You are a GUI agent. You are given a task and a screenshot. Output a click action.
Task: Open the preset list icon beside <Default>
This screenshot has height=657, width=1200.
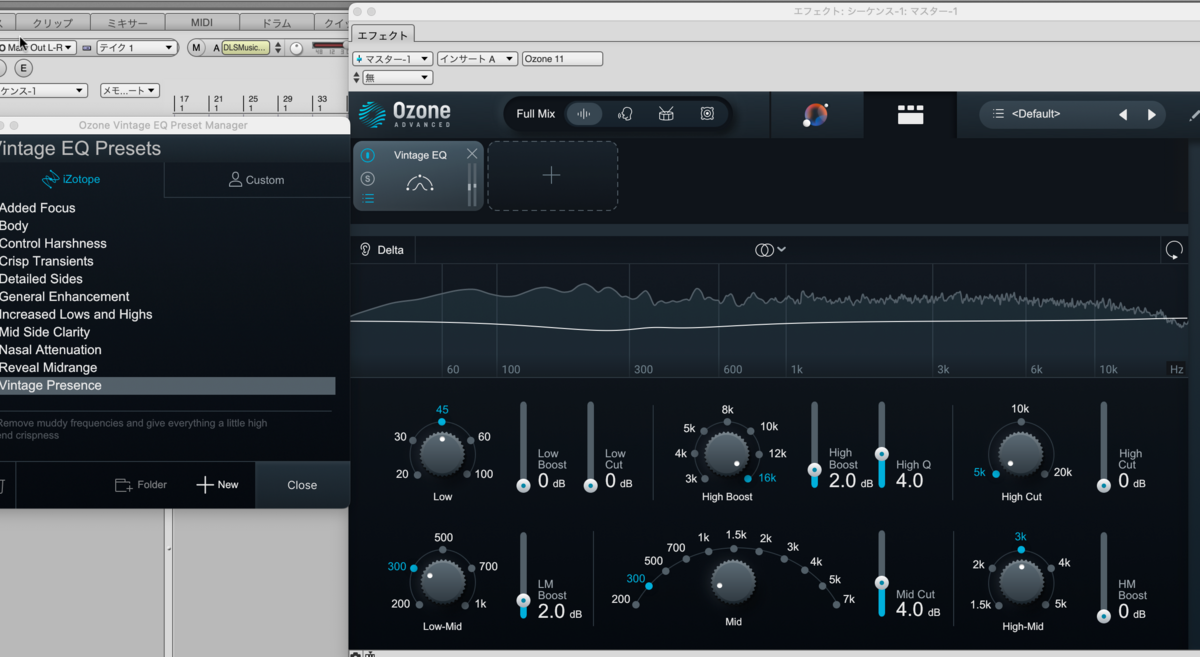(x=998, y=114)
